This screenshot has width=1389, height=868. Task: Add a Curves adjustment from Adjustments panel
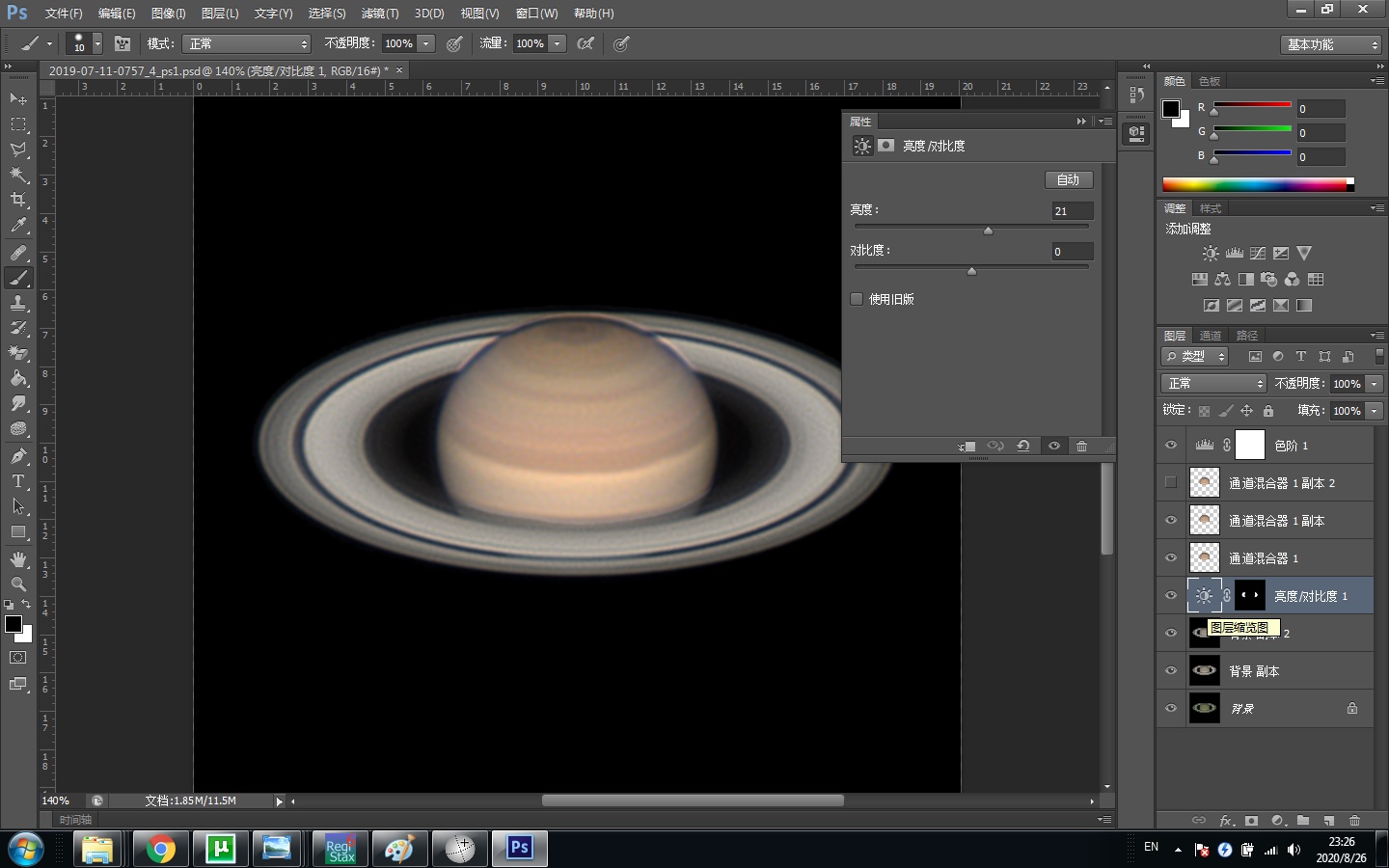click(x=1258, y=253)
